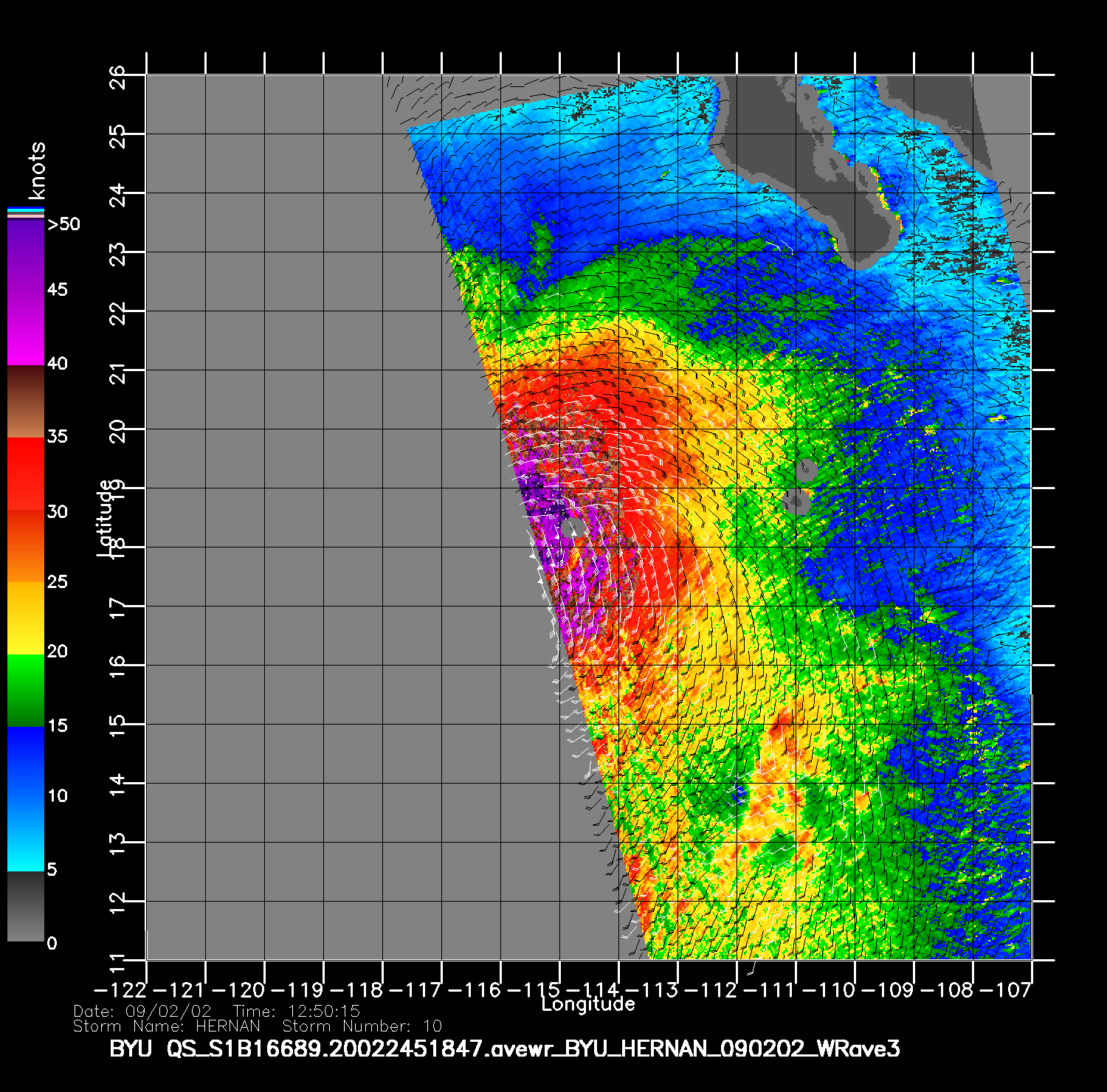This screenshot has height=1092, width=1107.
Task: Click the ">50" label on the color scale
Action: coord(63,224)
